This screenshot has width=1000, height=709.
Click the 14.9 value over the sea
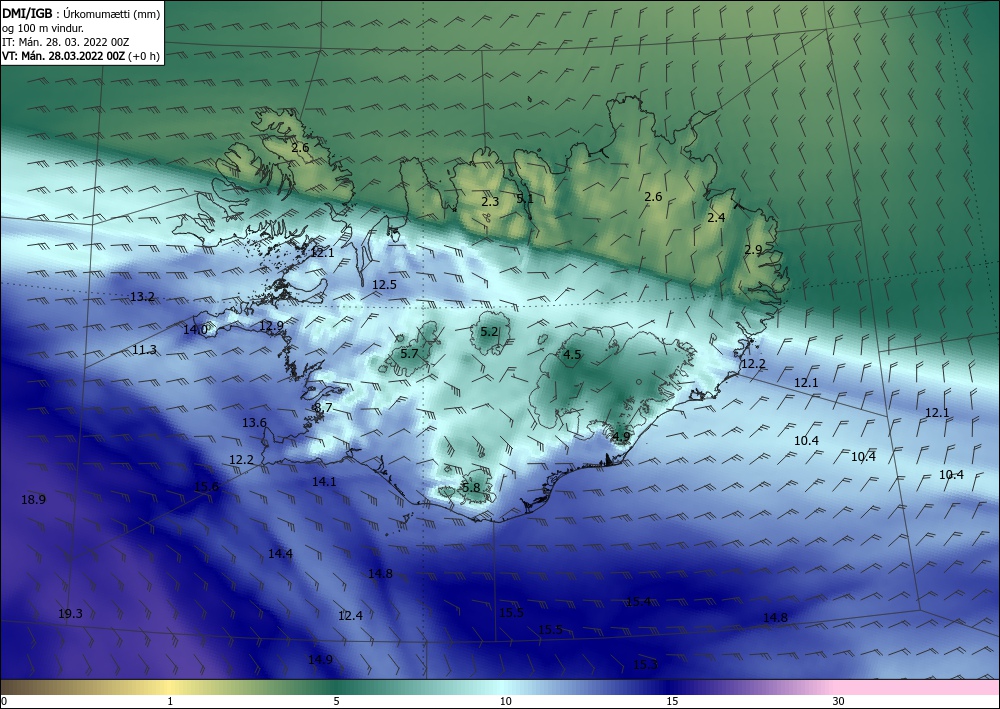click(320, 660)
